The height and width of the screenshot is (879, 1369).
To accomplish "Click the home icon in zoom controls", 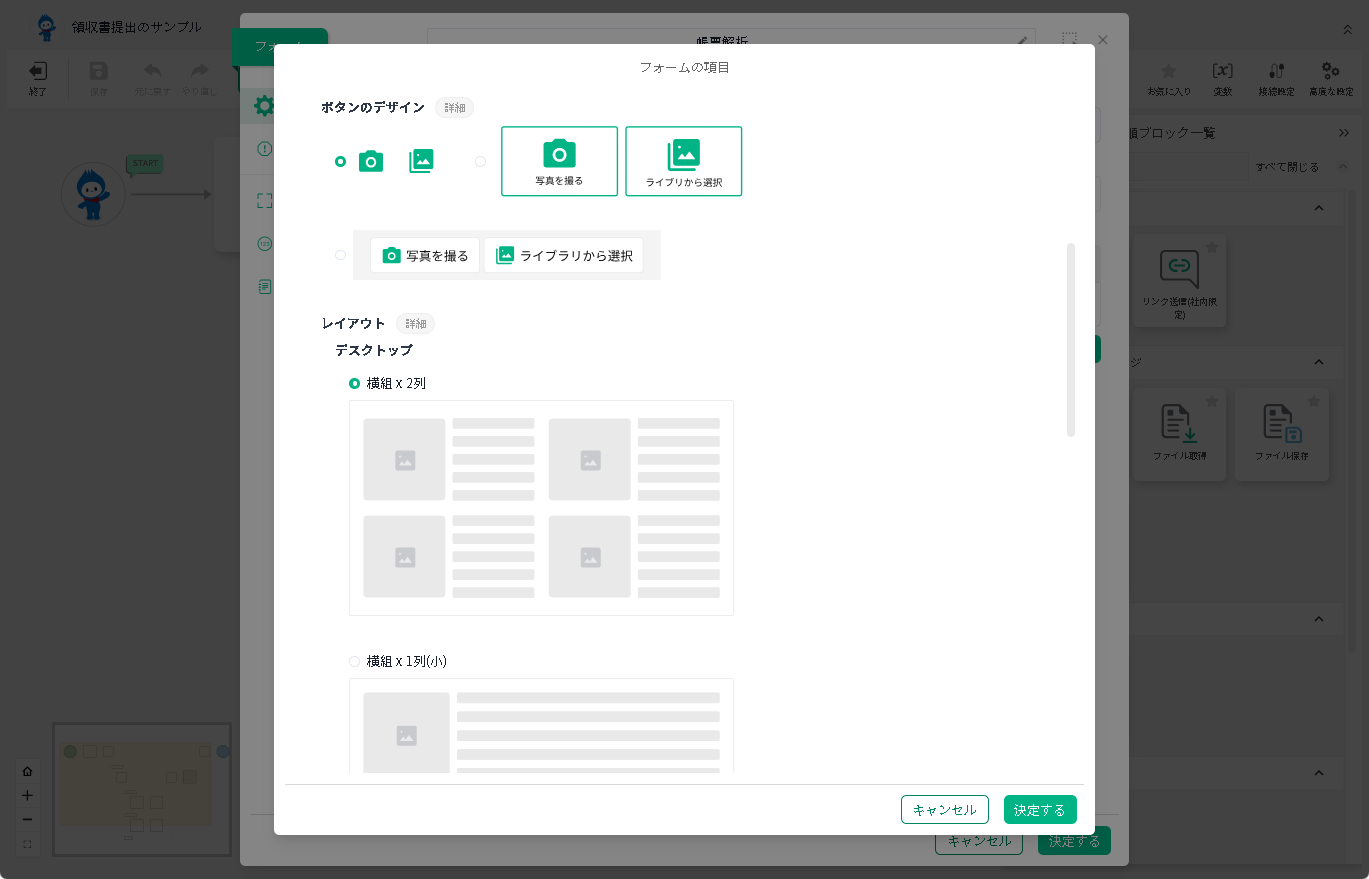I will point(27,771).
